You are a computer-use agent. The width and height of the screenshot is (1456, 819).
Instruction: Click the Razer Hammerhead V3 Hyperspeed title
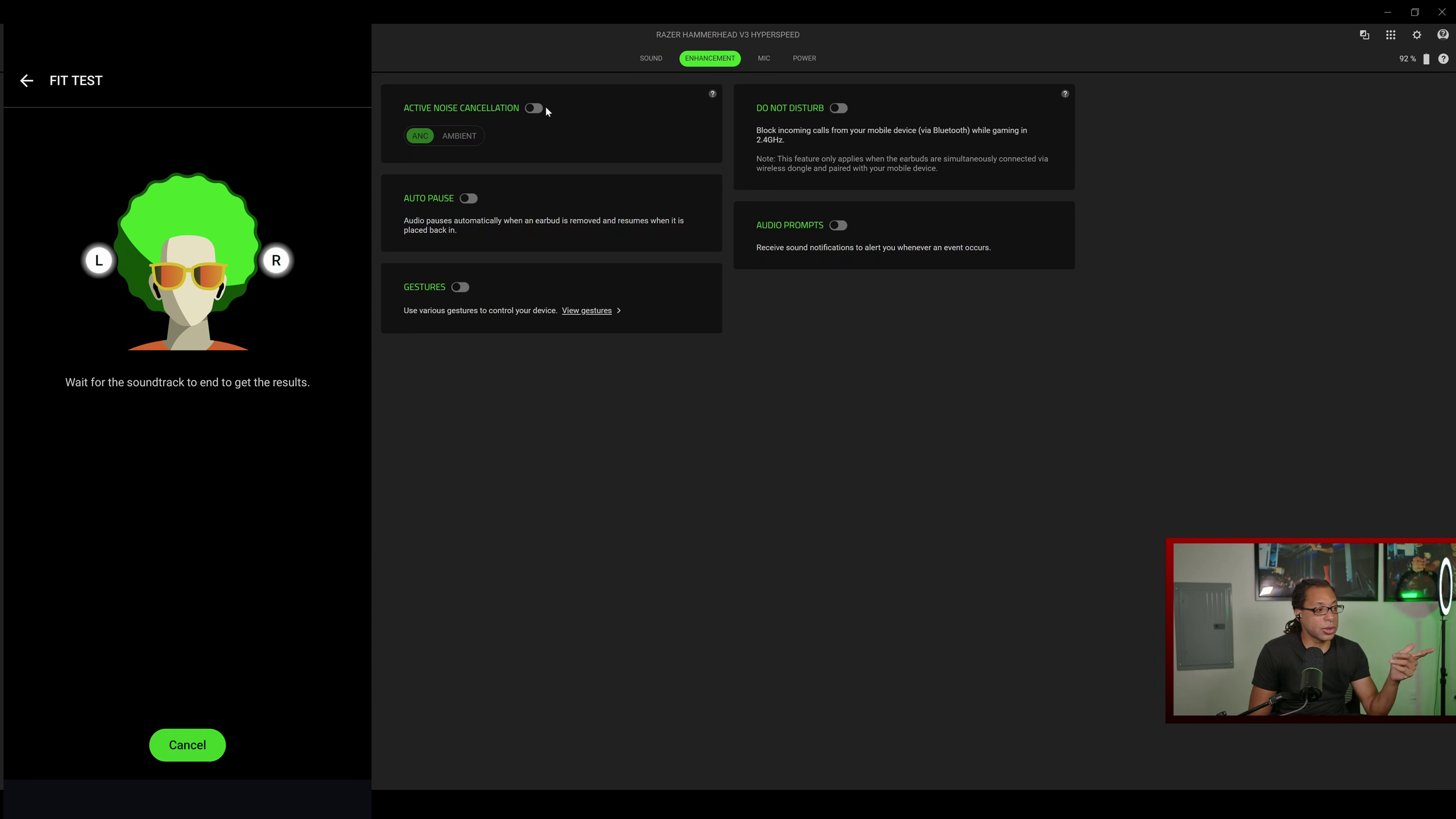(x=727, y=35)
